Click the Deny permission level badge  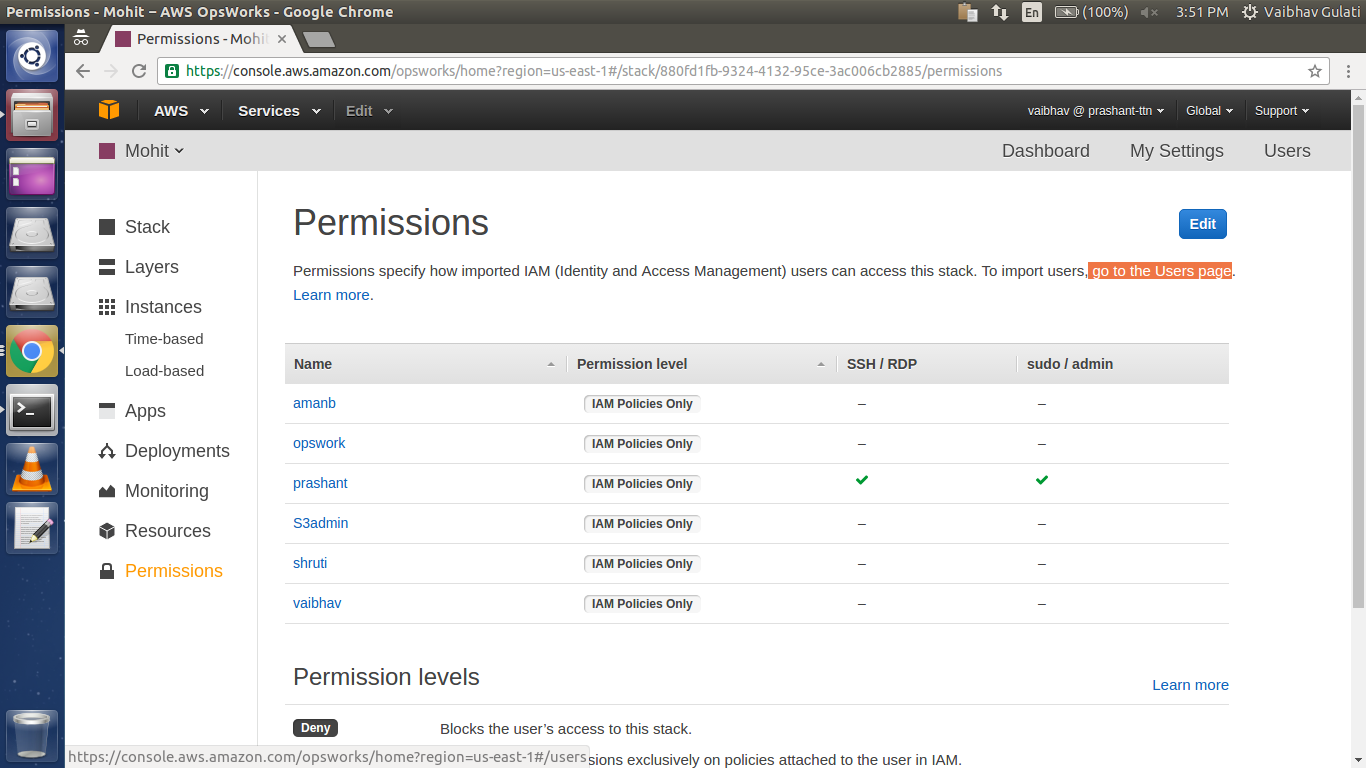(x=315, y=728)
